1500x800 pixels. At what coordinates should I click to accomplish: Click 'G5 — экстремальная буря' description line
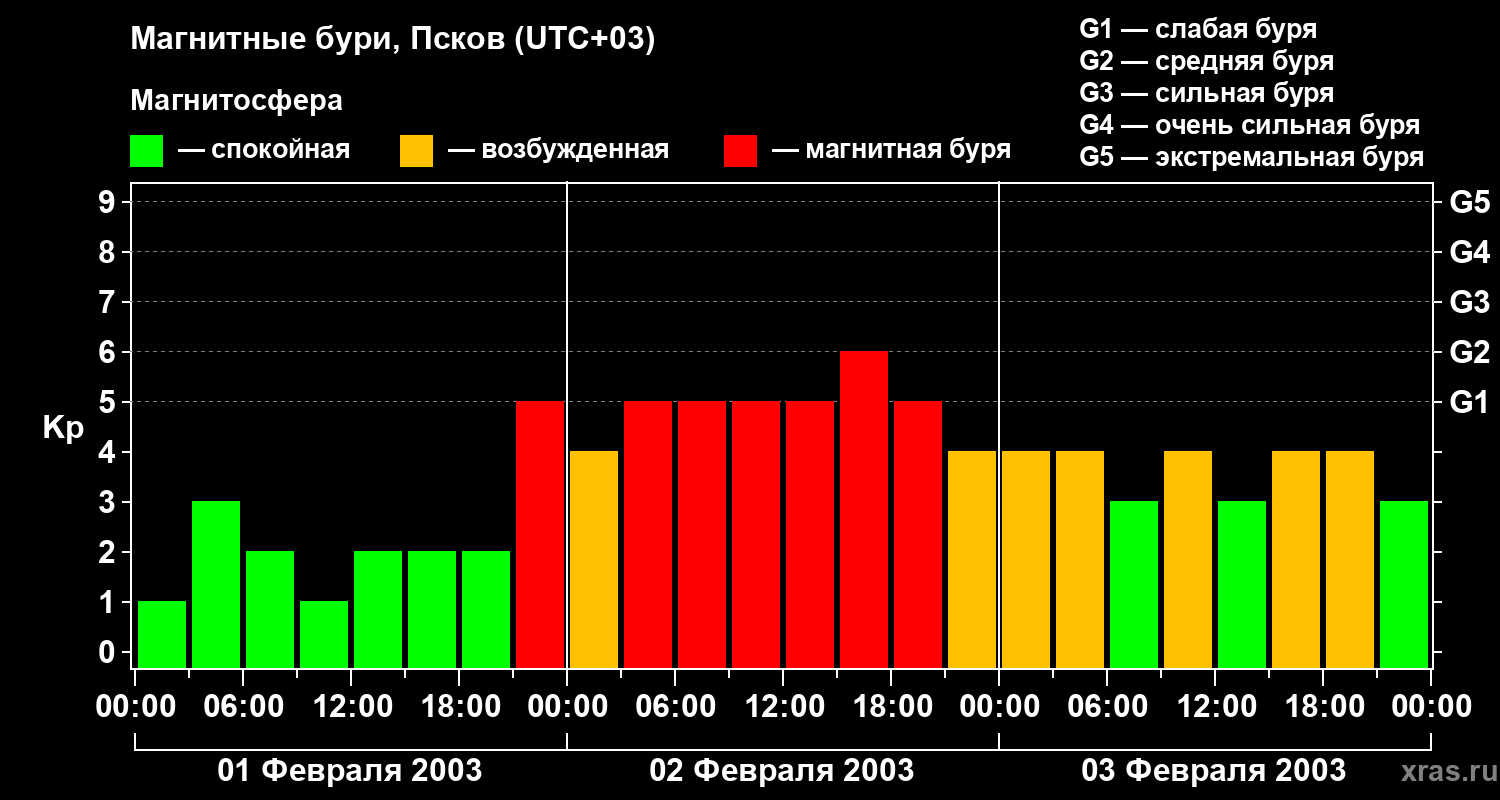coord(1251,158)
